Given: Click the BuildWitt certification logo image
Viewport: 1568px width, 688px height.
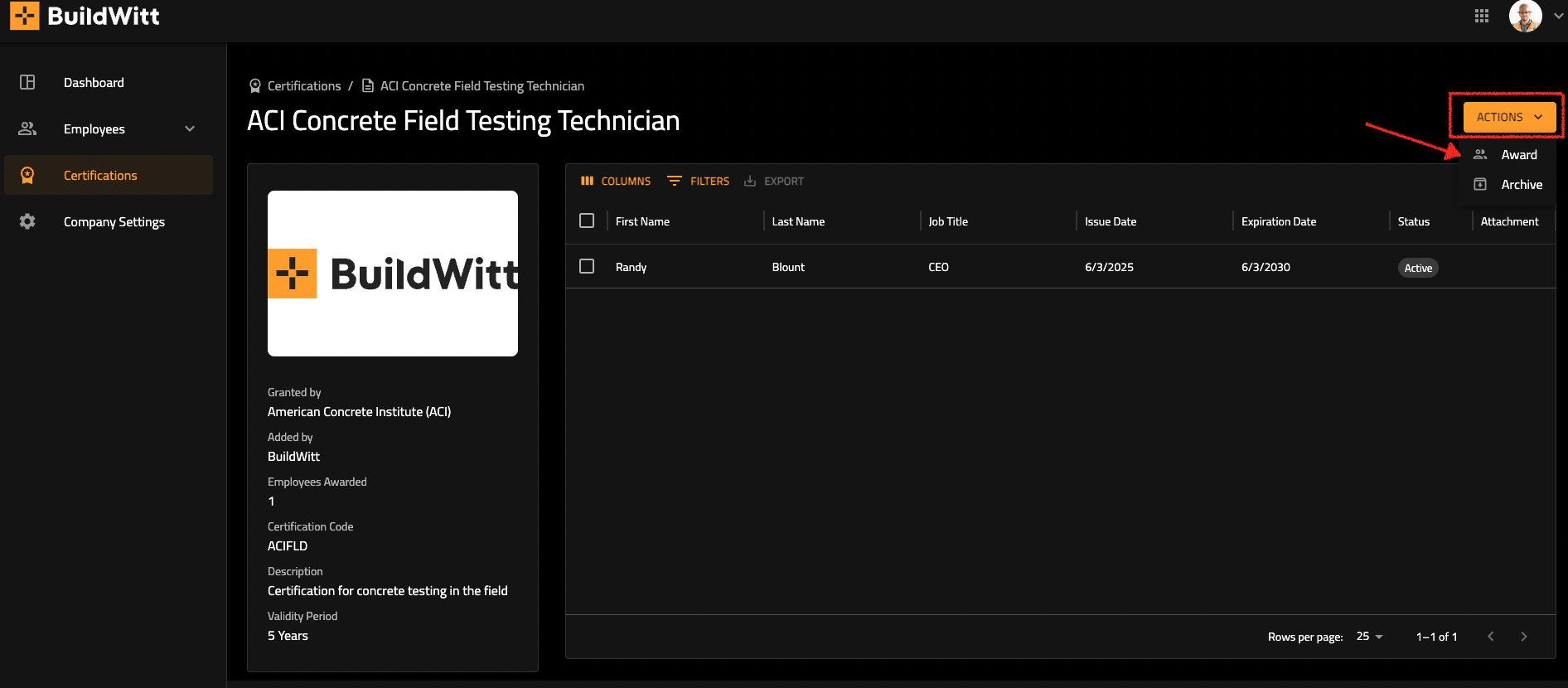Looking at the screenshot, I should (x=393, y=274).
